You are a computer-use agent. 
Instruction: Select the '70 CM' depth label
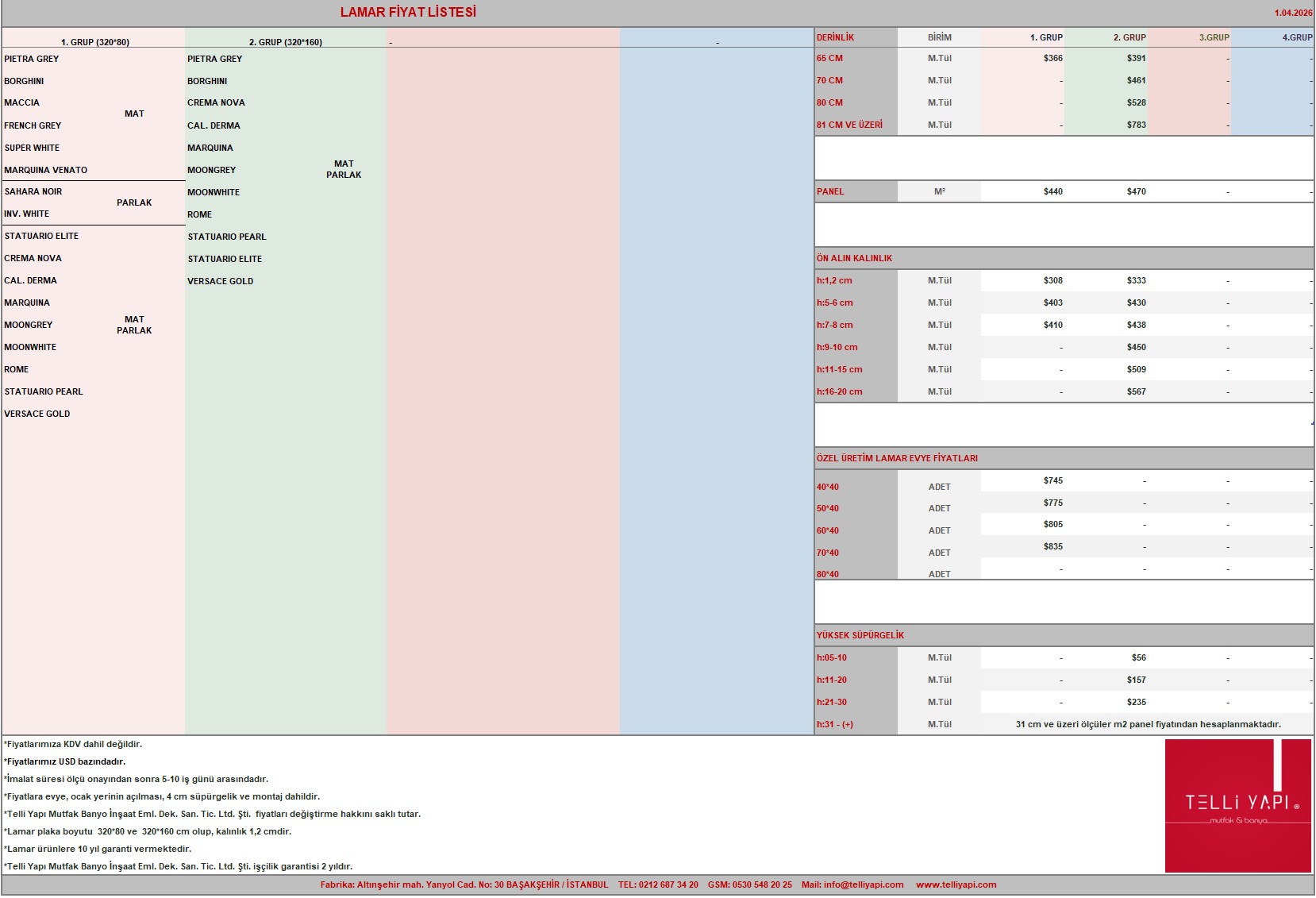[x=829, y=80]
